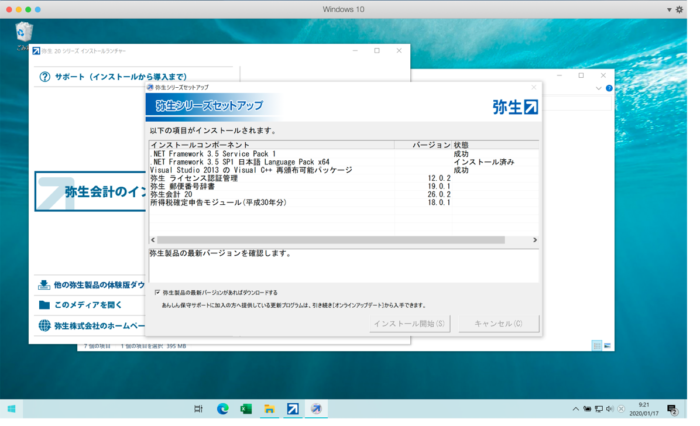Open Task View in the taskbar
Image resolution: width=700 pixels, height=426 pixels.
[198, 409]
